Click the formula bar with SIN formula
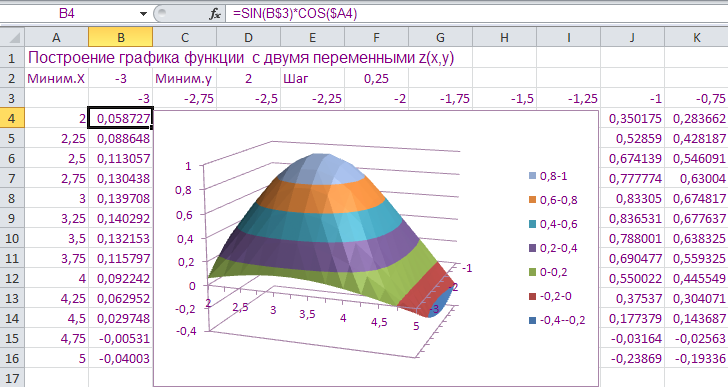This screenshot has width=728, height=387. (477, 14)
